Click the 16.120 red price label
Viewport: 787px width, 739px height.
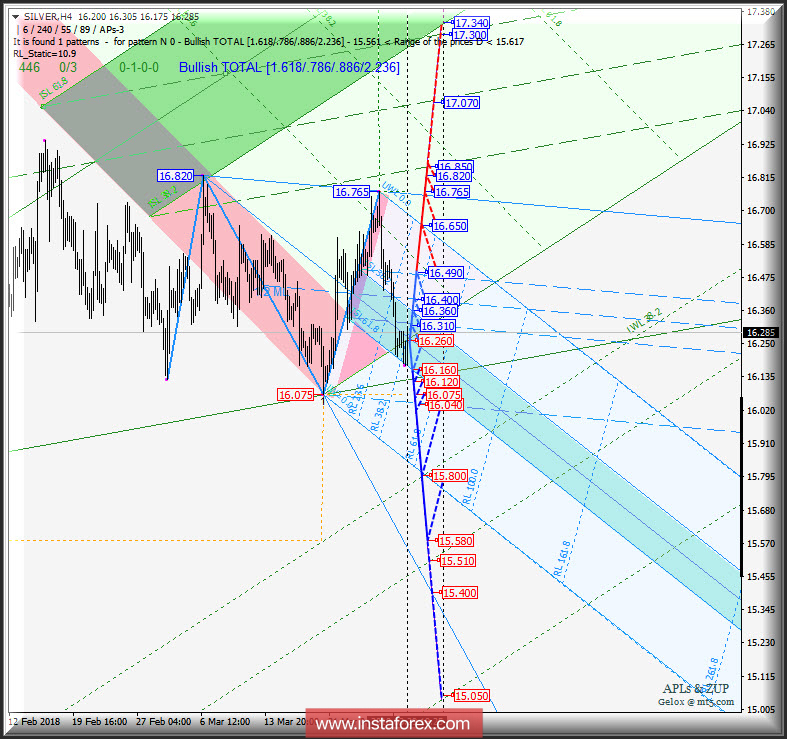[442, 382]
